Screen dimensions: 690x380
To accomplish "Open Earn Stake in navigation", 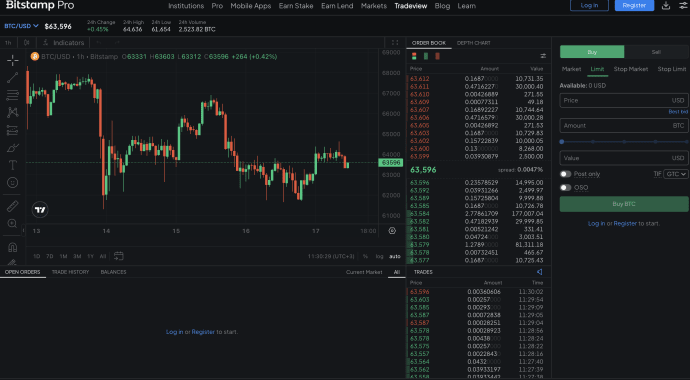I will click(296, 6).
